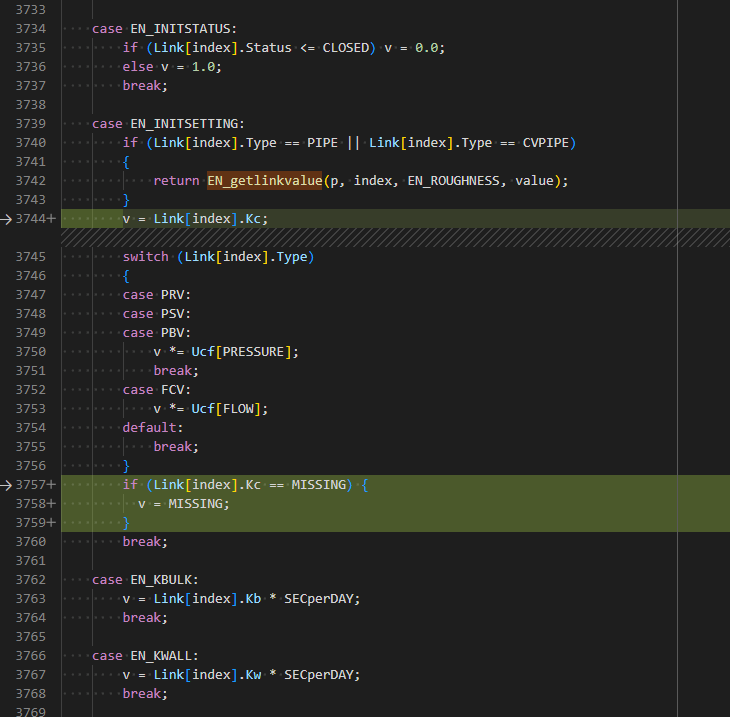Click the switch keyword on line 3745
Viewport: 730px width, 717px height.
coord(146,257)
